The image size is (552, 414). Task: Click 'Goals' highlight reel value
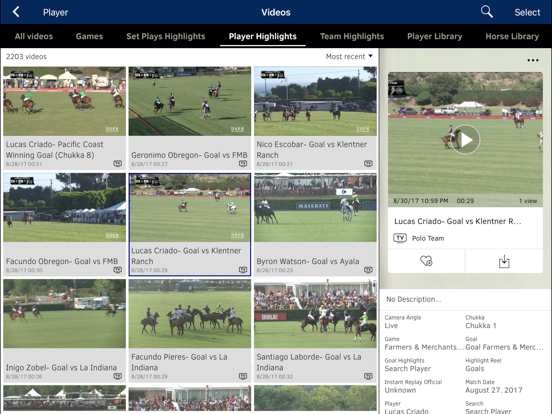tap(475, 369)
